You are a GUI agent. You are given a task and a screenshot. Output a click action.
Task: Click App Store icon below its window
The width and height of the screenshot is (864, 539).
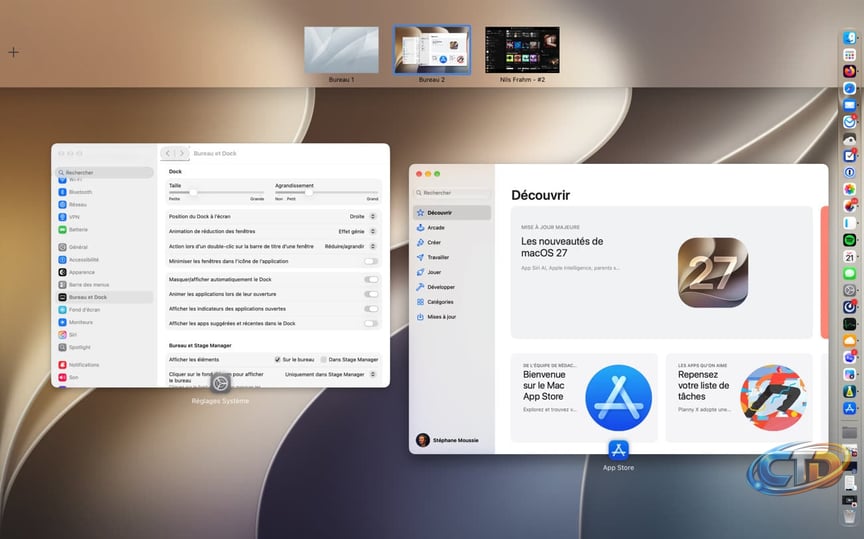[x=618, y=450]
